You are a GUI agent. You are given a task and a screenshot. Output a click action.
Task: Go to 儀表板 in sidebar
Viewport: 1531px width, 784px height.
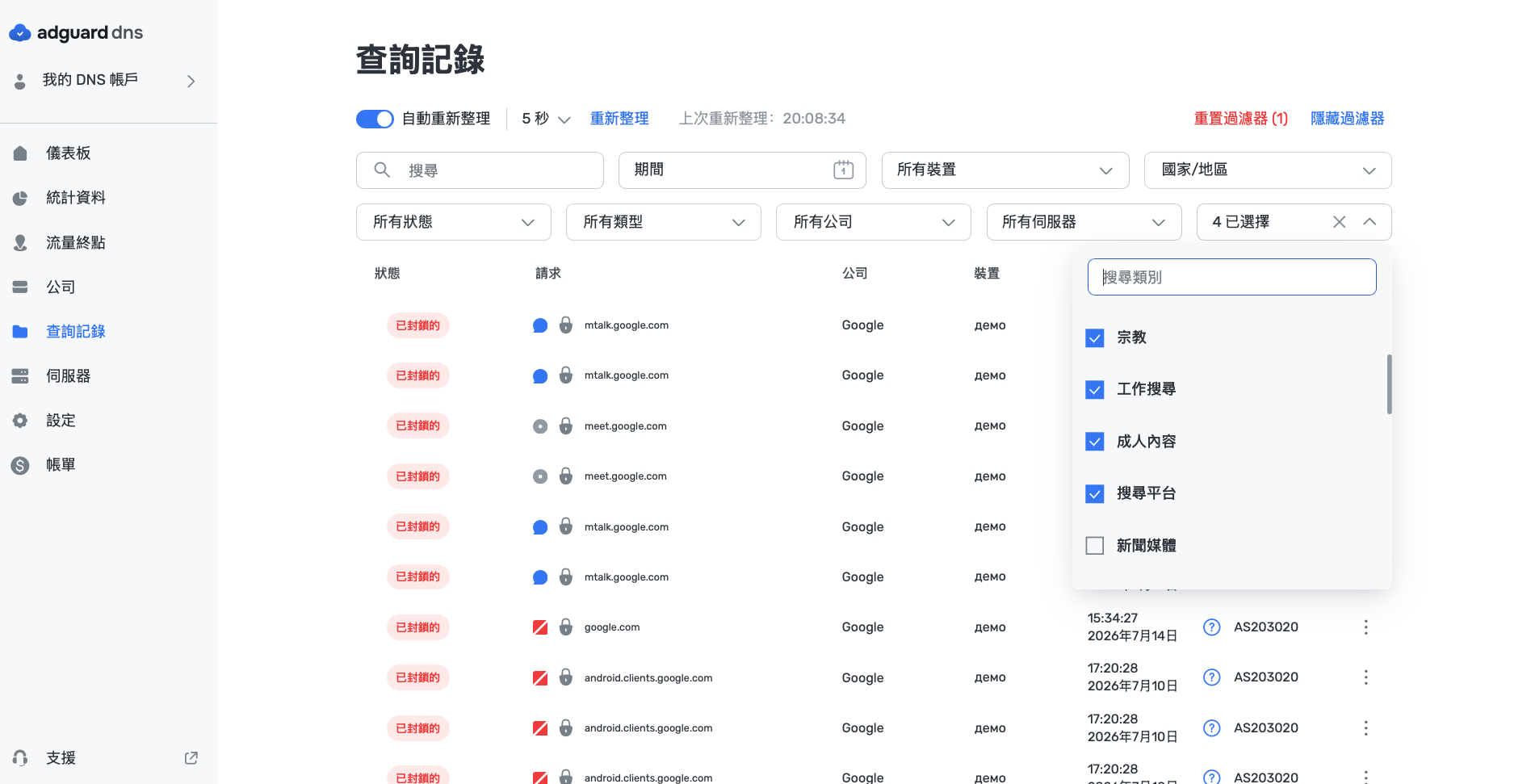coord(69,153)
